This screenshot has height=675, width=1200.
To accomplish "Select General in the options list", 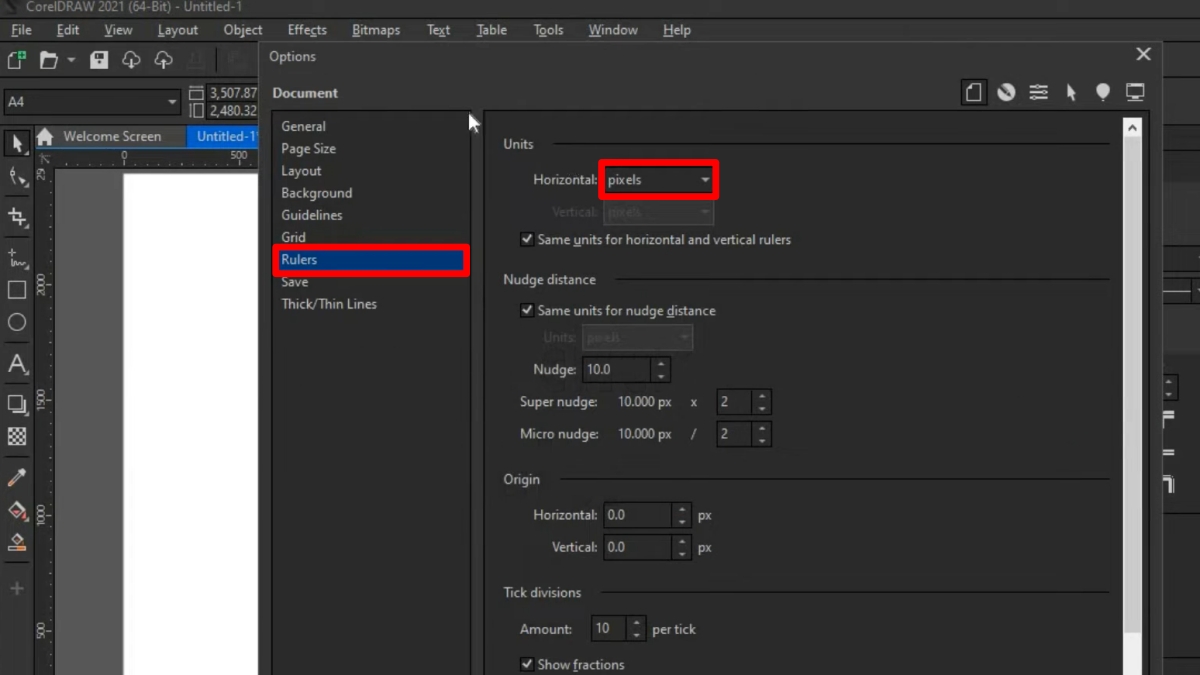I will 303,126.
